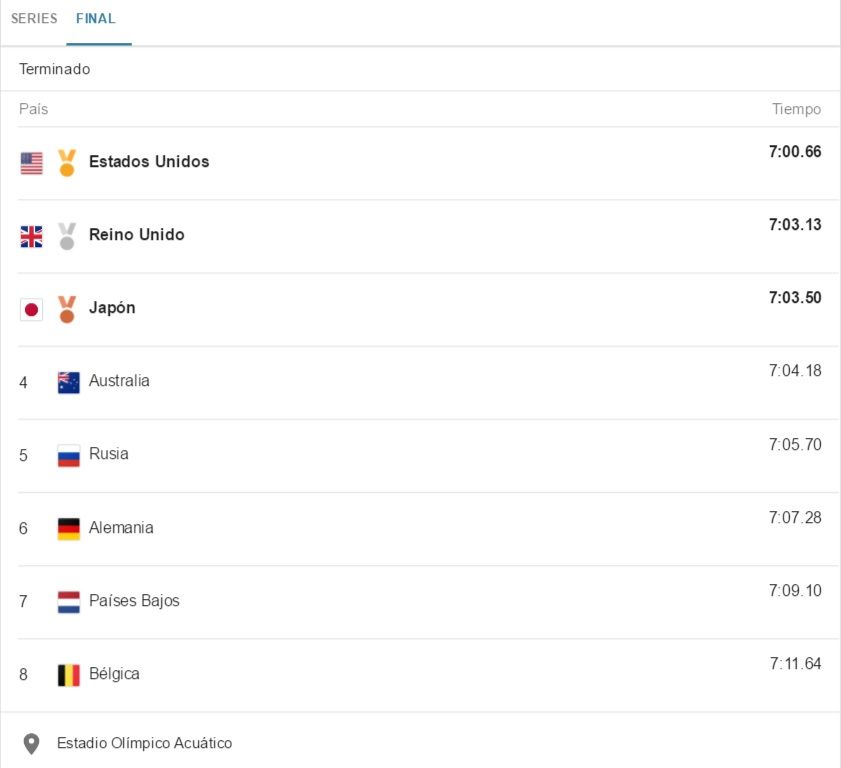Switch to the SERIES tab
Image resolution: width=841 pixels, height=768 pixels.
pyautogui.click(x=34, y=19)
